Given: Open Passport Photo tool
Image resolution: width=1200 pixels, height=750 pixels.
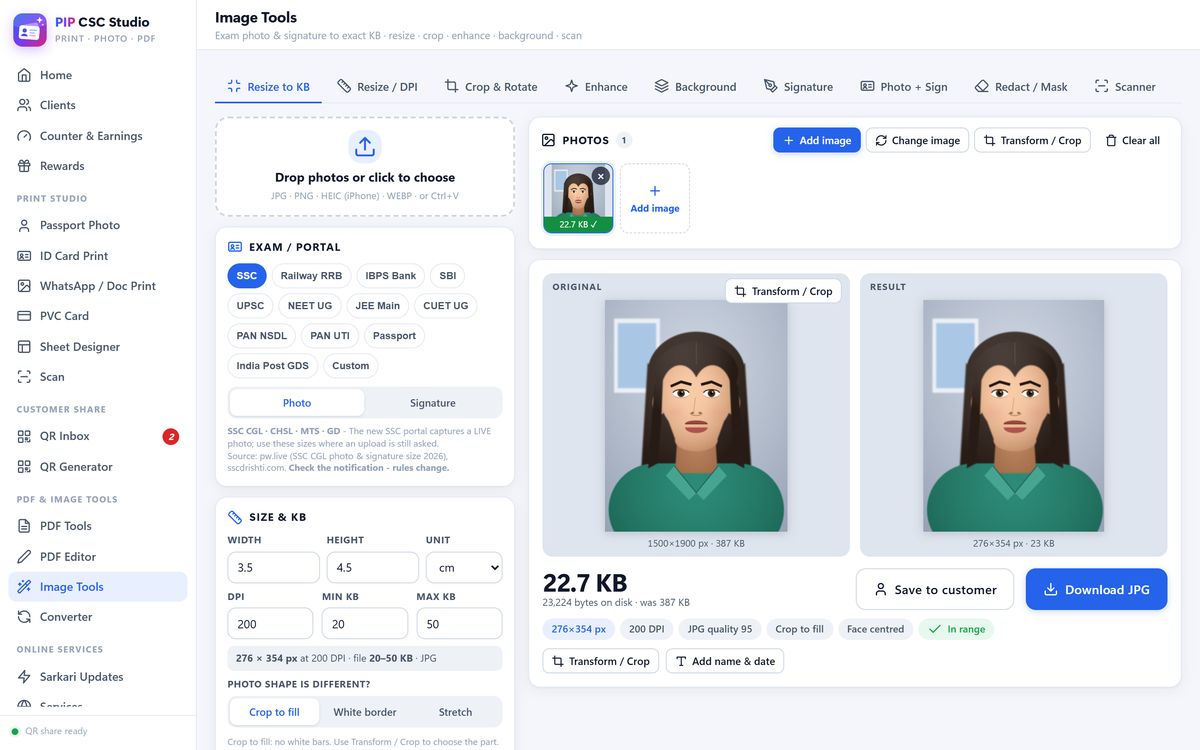Looking at the screenshot, I should (98, 225).
